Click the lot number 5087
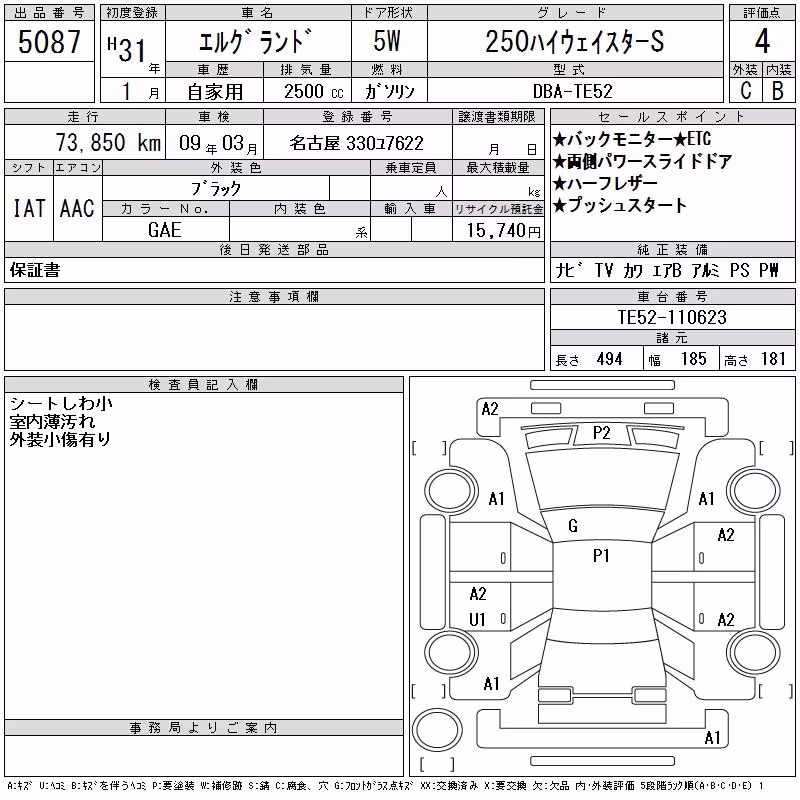800x800 pixels. (49, 42)
